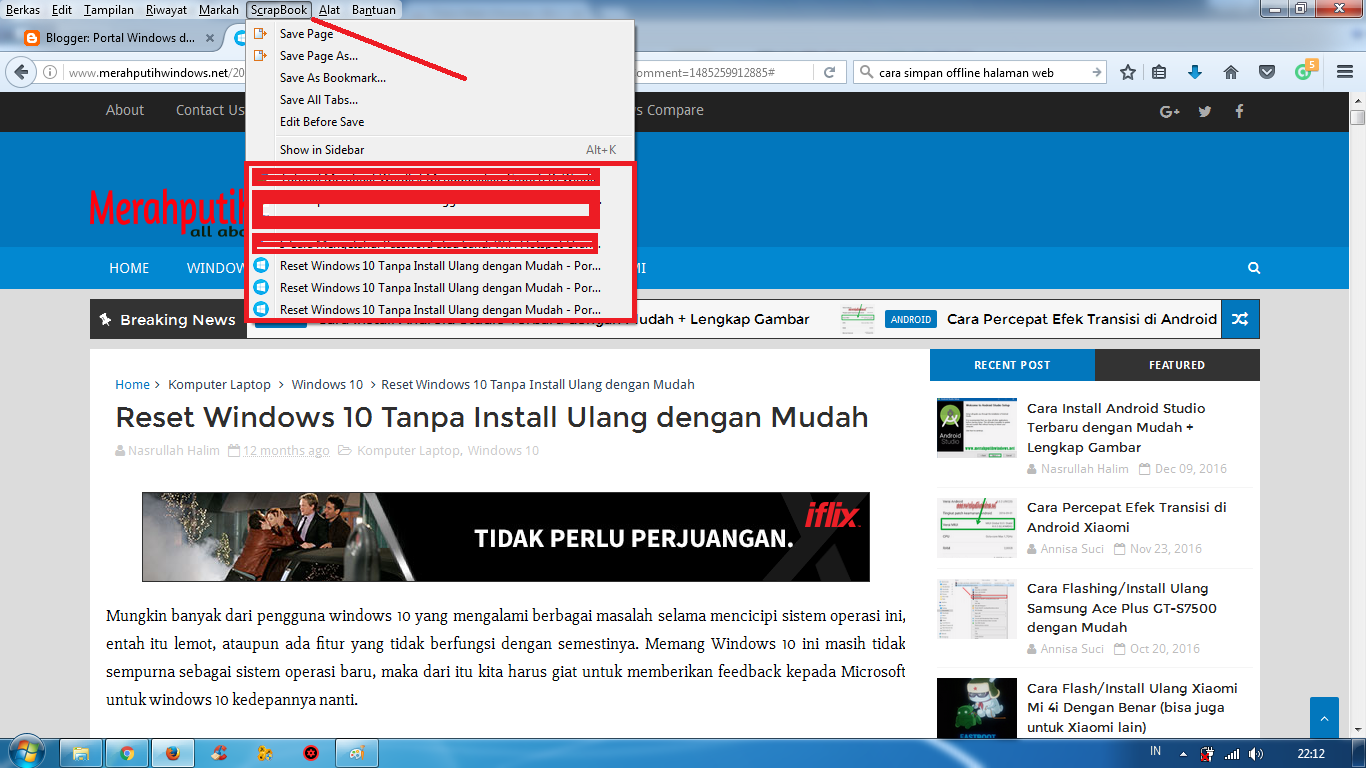Open the Paint app in the taskbar

pyautogui.click(x=357, y=752)
